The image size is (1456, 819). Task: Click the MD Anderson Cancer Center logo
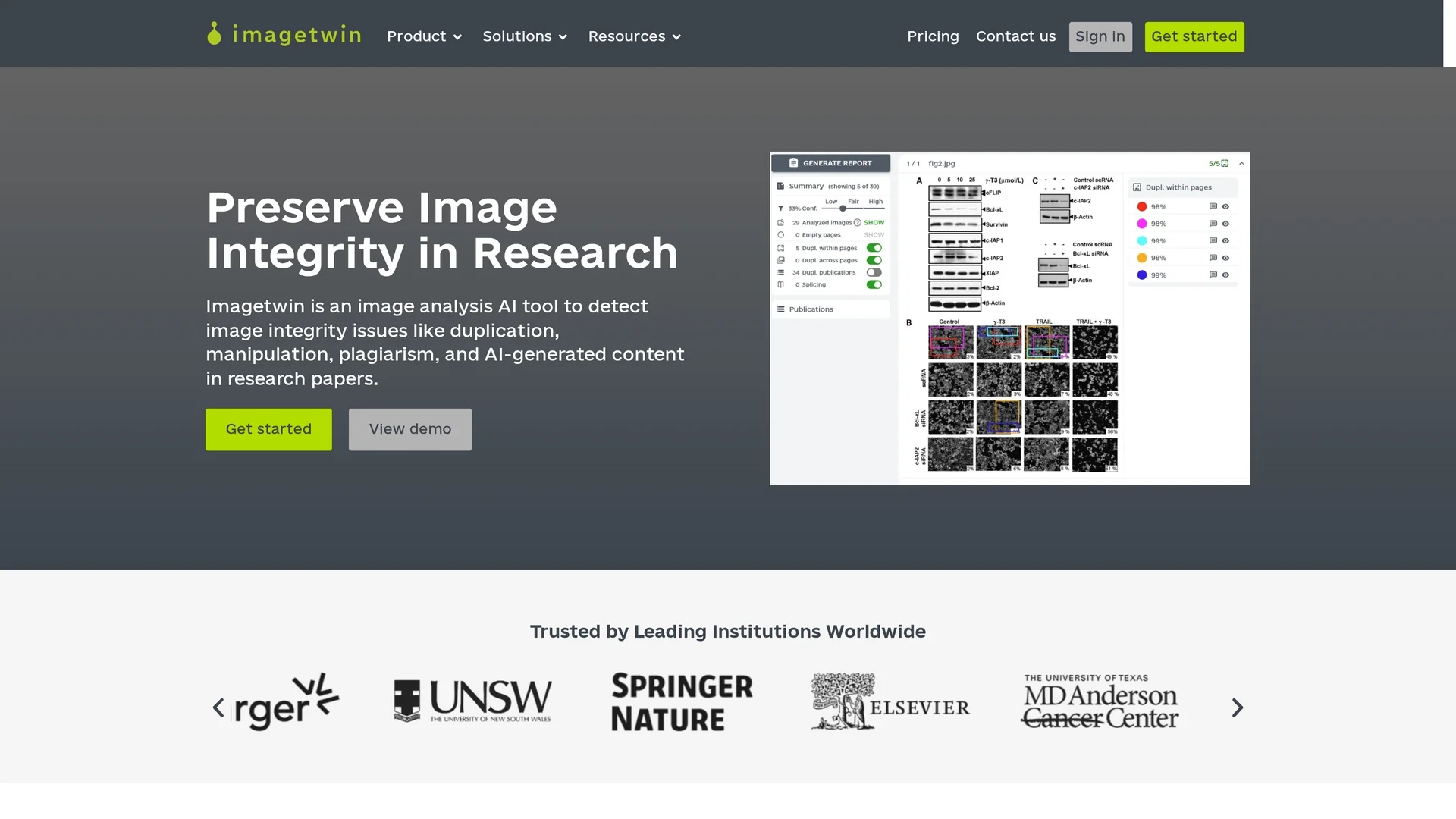tap(1100, 701)
